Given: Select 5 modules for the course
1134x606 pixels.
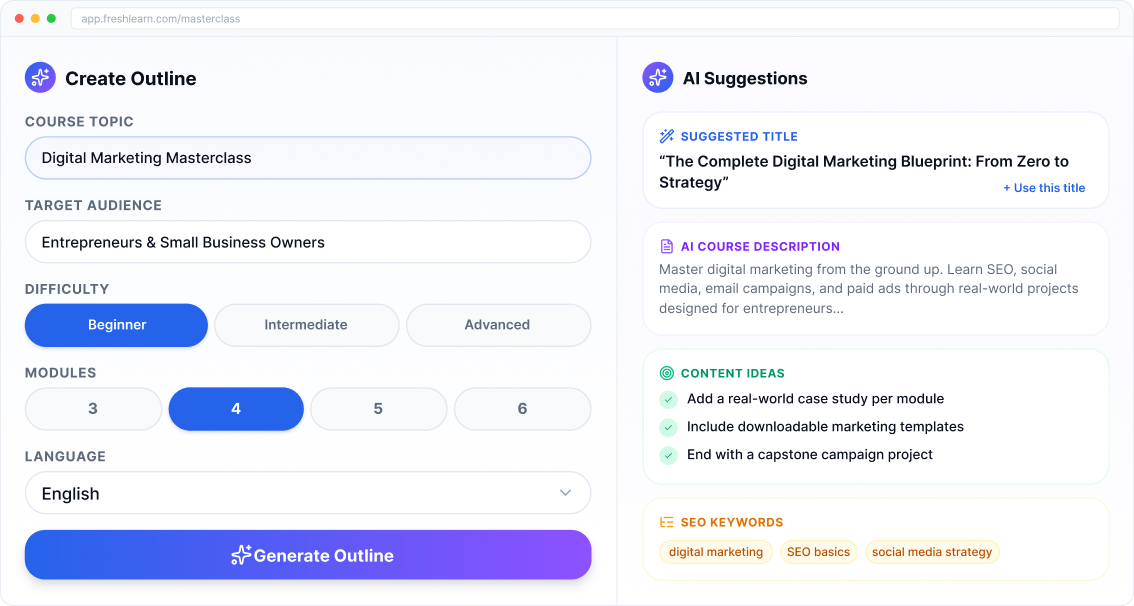Looking at the screenshot, I should [x=378, y=409].
